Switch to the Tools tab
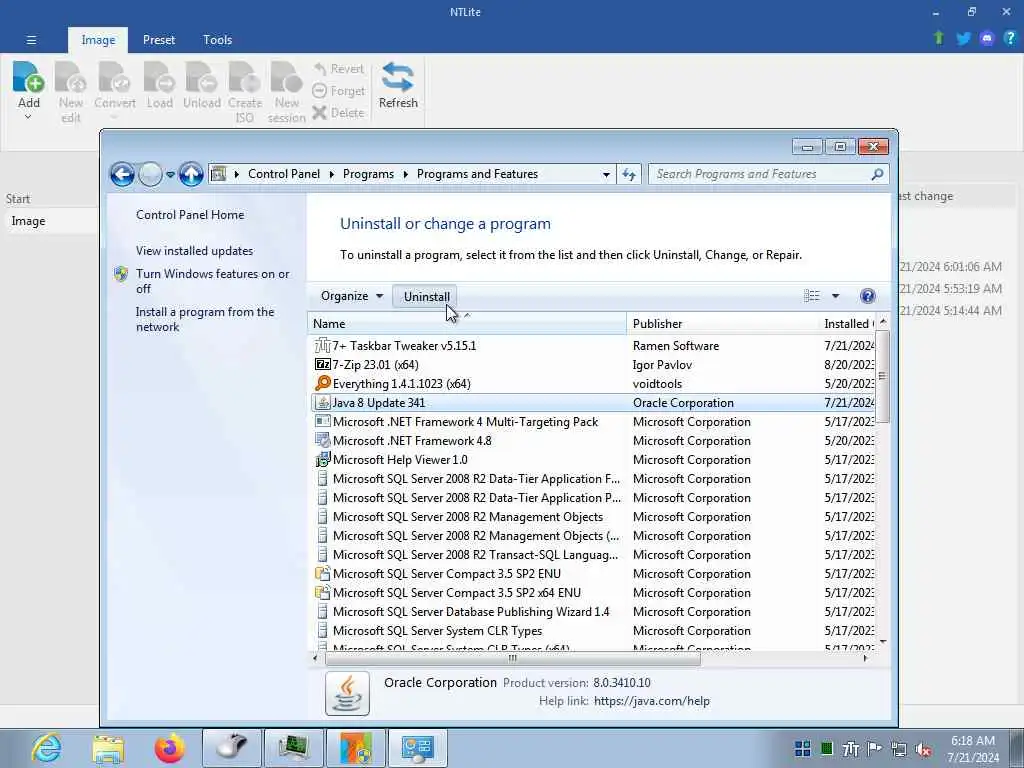The width and height of the screenshot is (1024, 768). (217, 40)
